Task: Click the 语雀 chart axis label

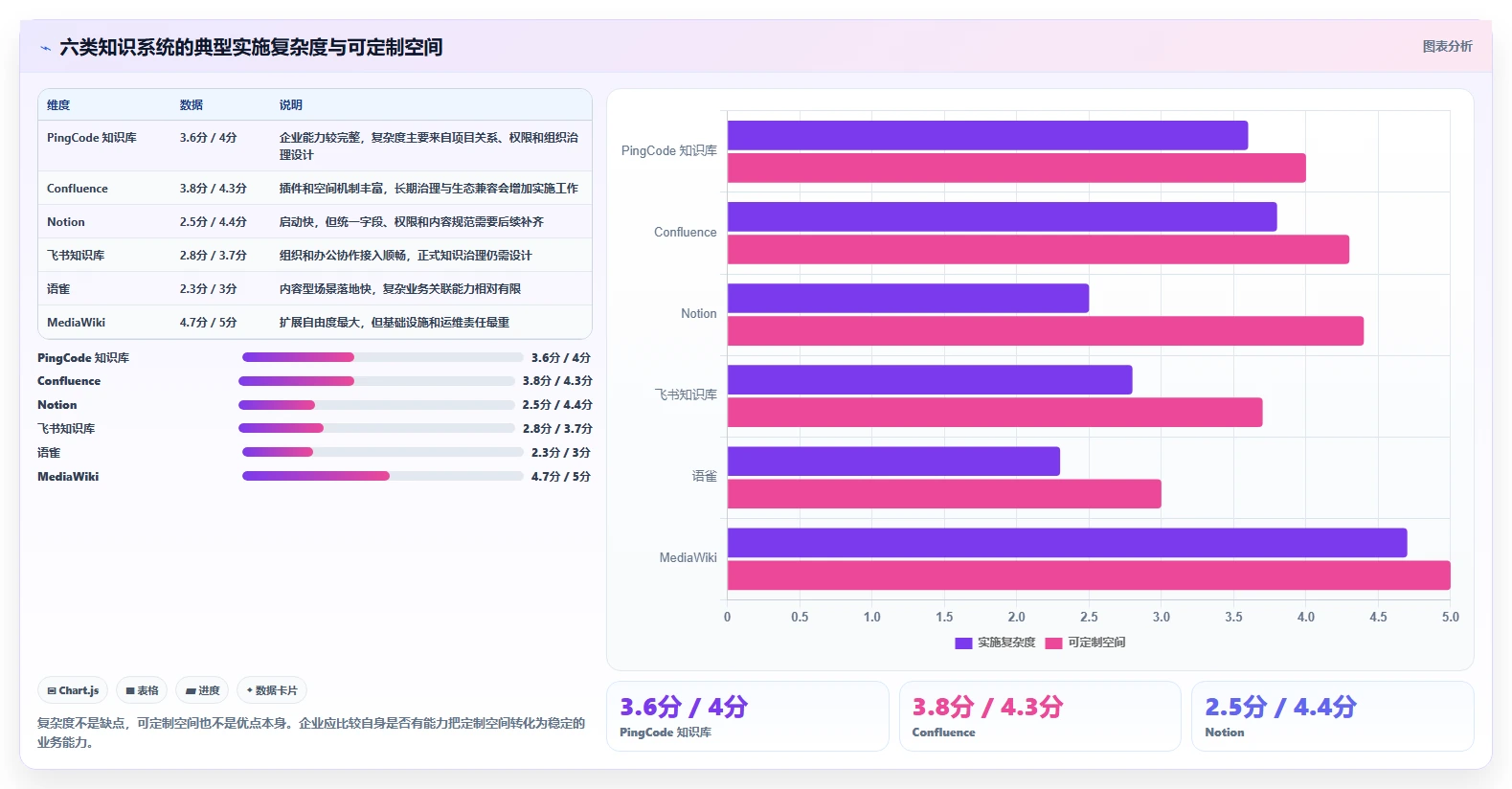Action: tap(704, 476)
